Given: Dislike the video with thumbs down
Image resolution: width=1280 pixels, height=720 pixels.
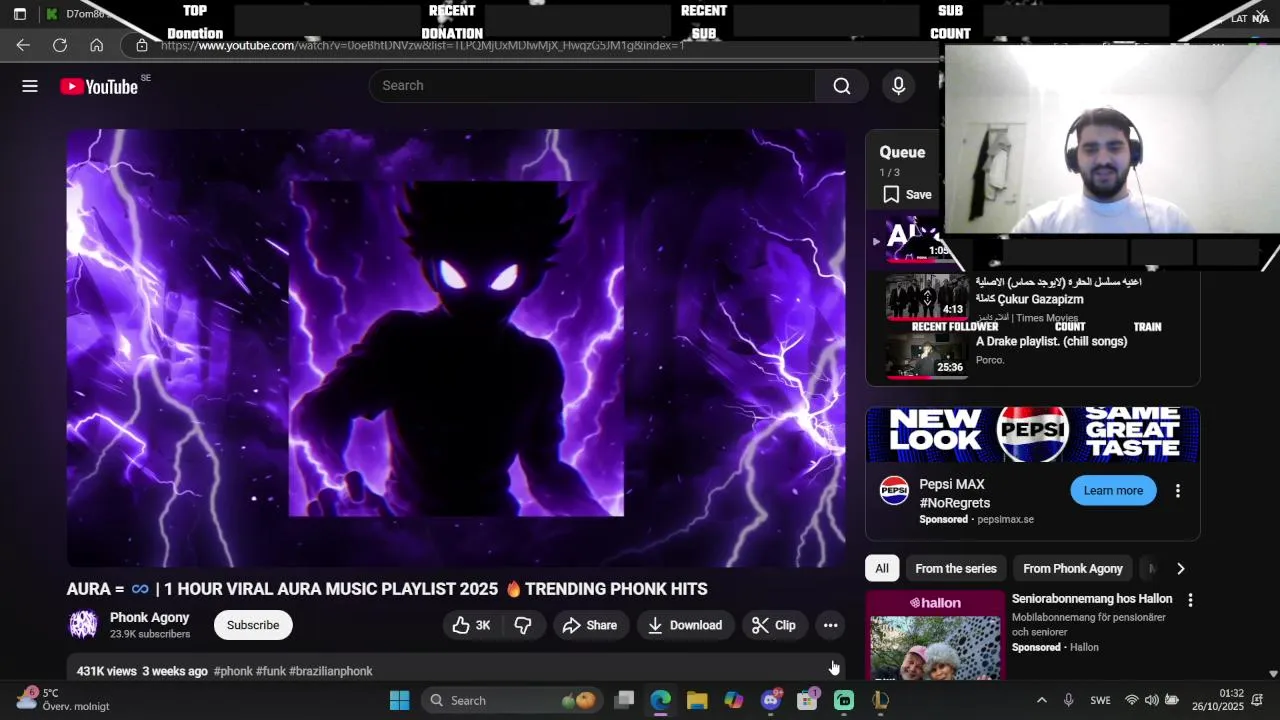Looking at the screenshot, I should point(523,625).
